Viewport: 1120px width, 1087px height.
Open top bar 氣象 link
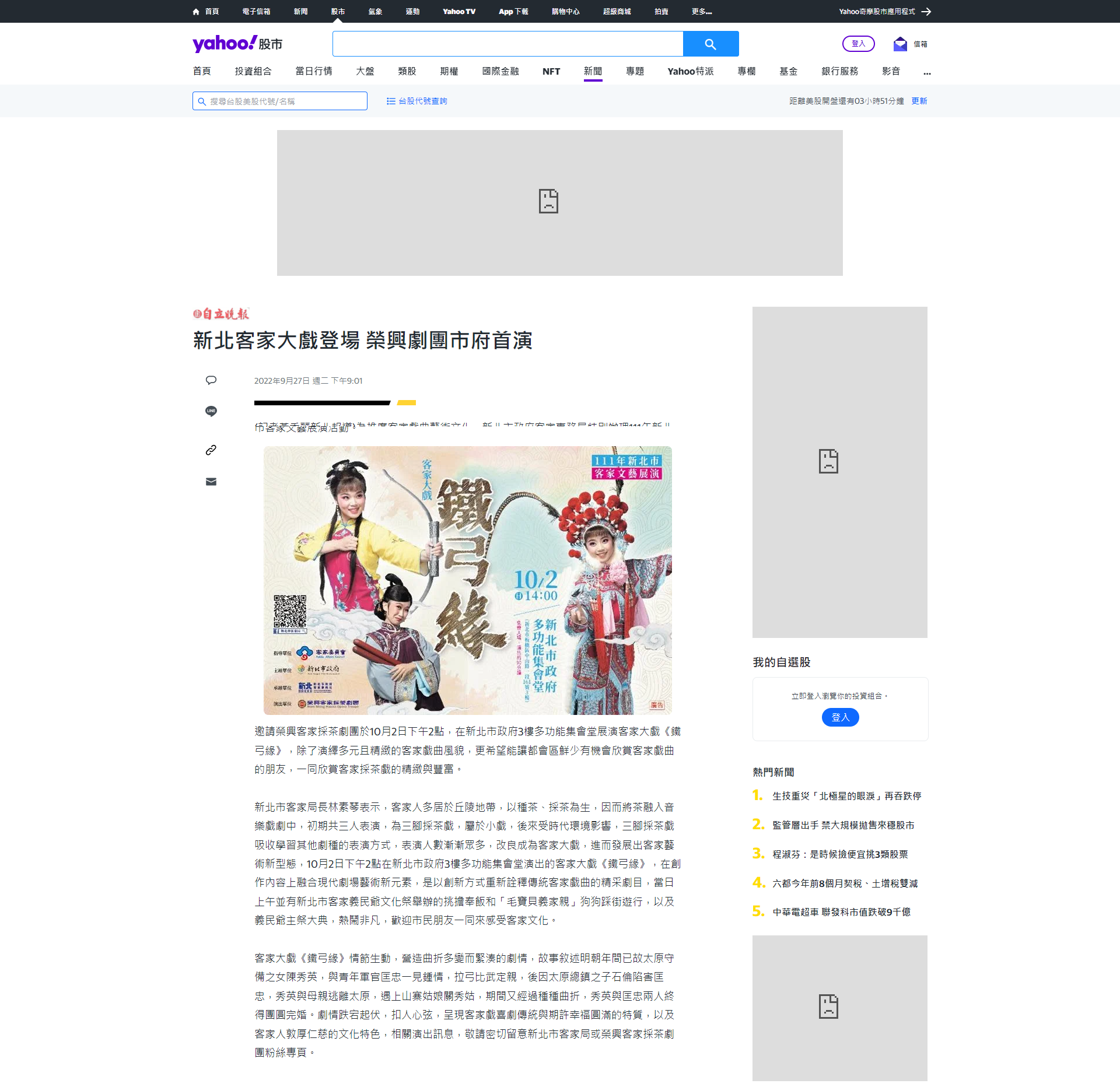[x=375, y=12]
